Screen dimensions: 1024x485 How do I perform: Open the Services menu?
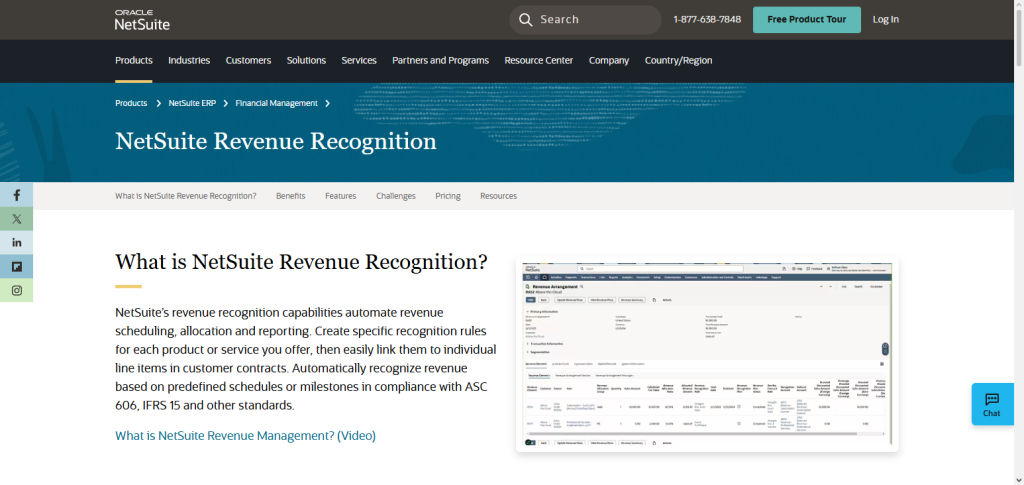click(359, 60)
